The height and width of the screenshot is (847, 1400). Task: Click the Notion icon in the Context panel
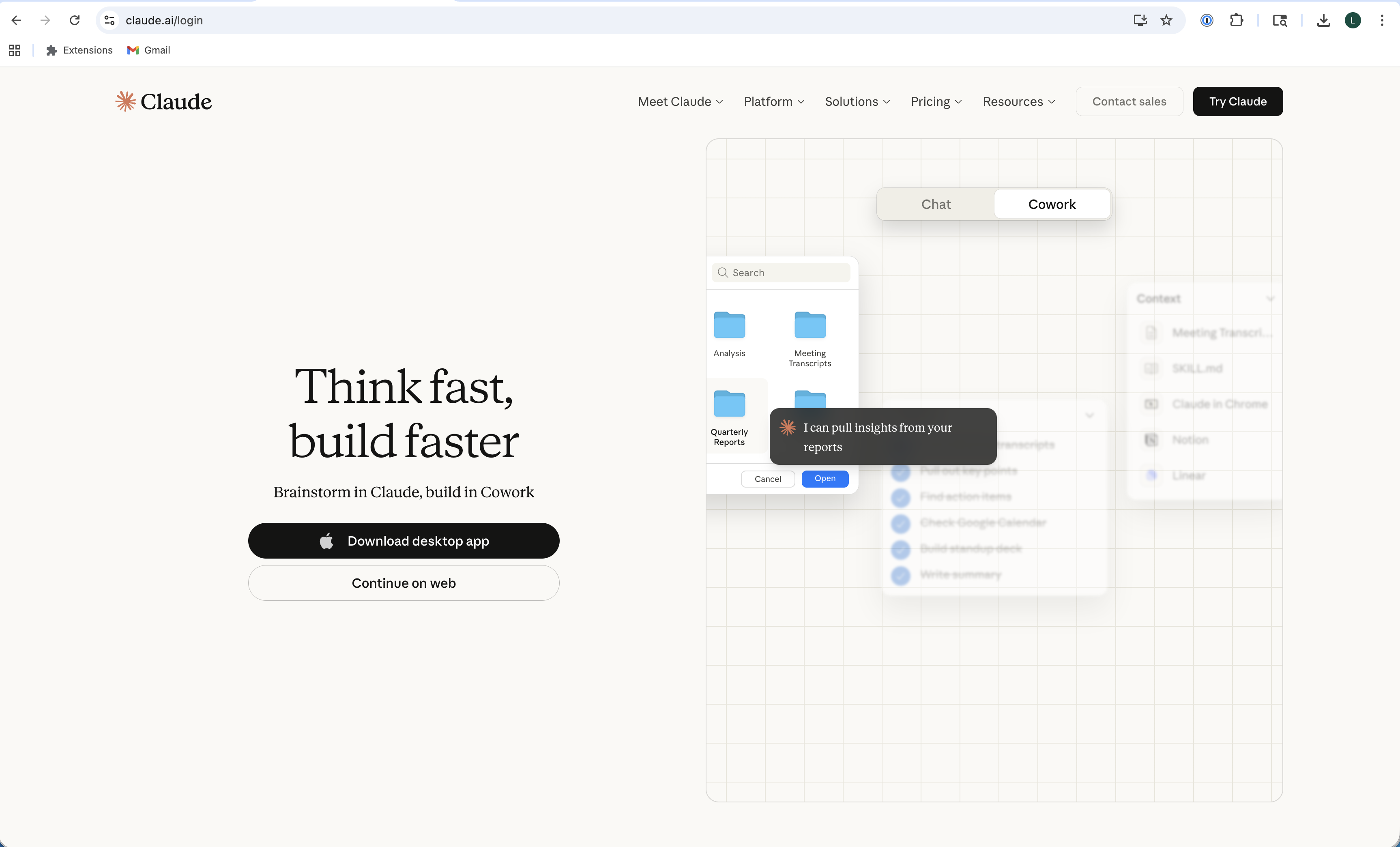[1151, 439]
